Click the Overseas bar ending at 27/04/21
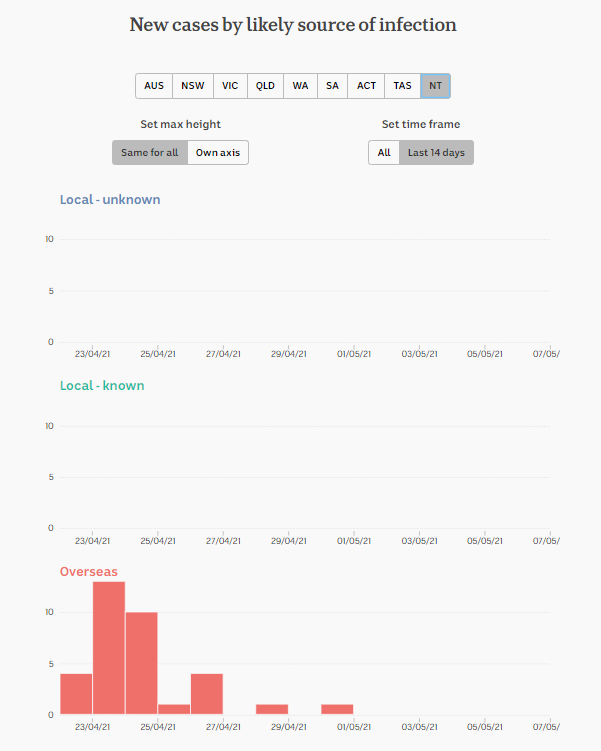The width and height of the screenshot is (601, 751). tap(207, 694)
